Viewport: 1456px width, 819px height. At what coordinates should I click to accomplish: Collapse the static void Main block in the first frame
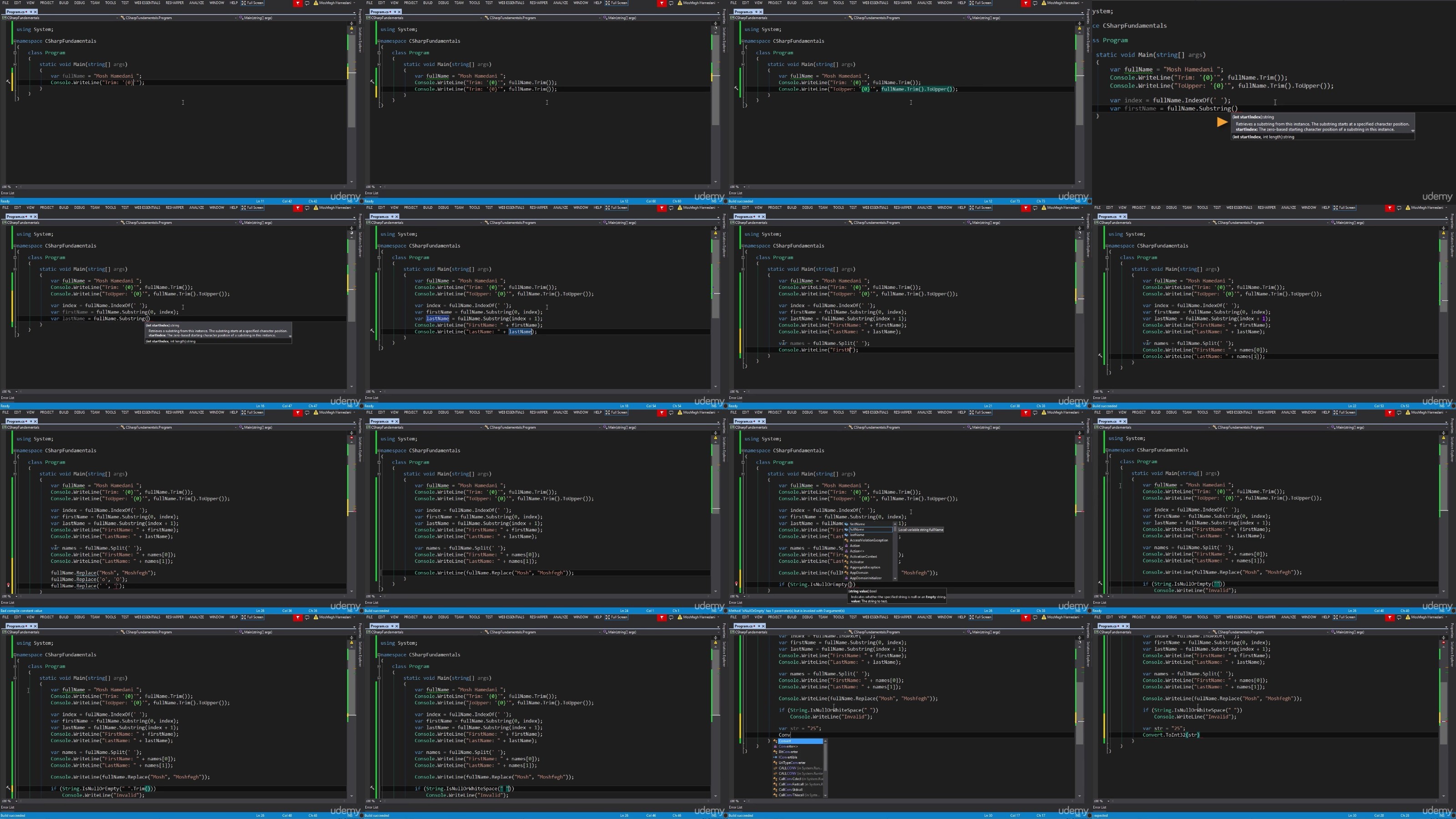click(x=15, y=65)
